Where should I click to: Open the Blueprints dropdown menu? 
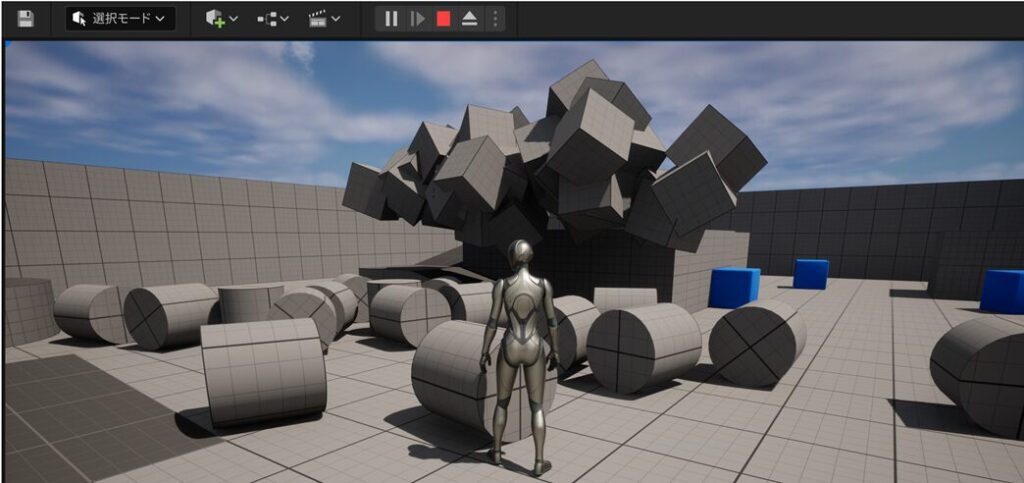click(x=273, y=19)
